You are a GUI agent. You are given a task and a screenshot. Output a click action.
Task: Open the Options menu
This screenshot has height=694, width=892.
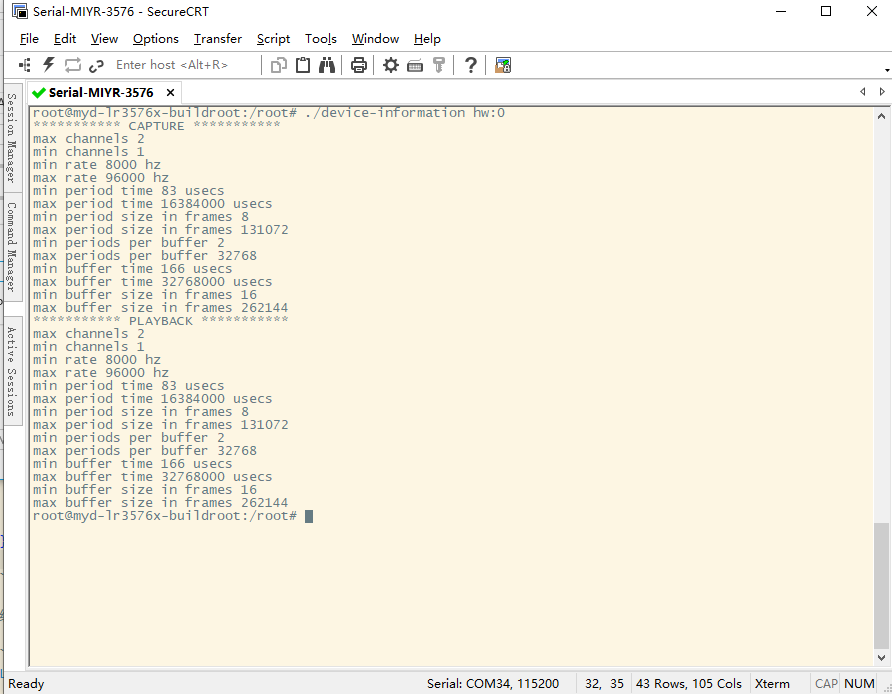coord(156,39)
